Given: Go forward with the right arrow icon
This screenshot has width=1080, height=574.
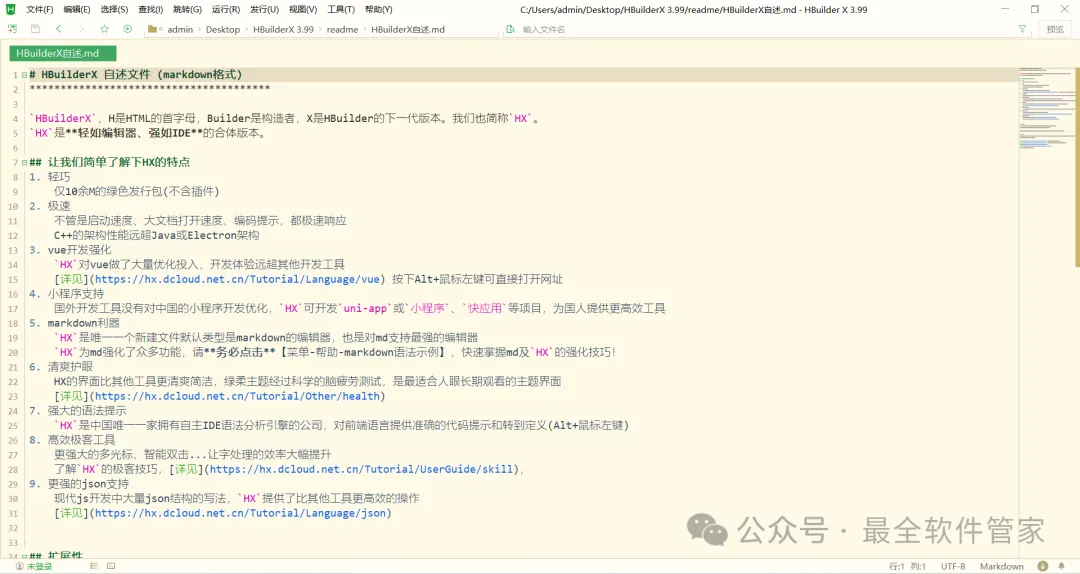Looking at the screenshot, I should coord(81,29).
